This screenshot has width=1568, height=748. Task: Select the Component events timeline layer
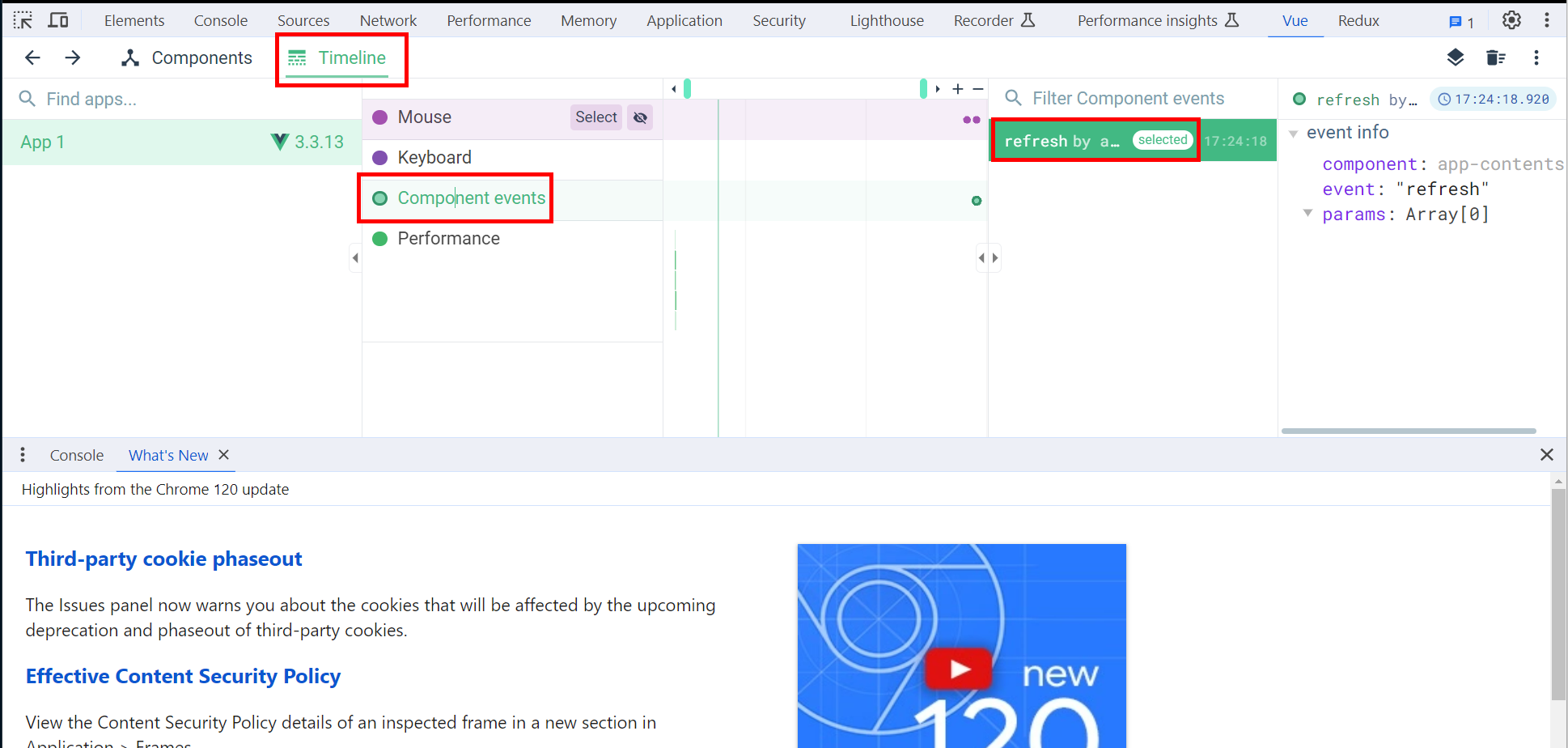(513, 198)
